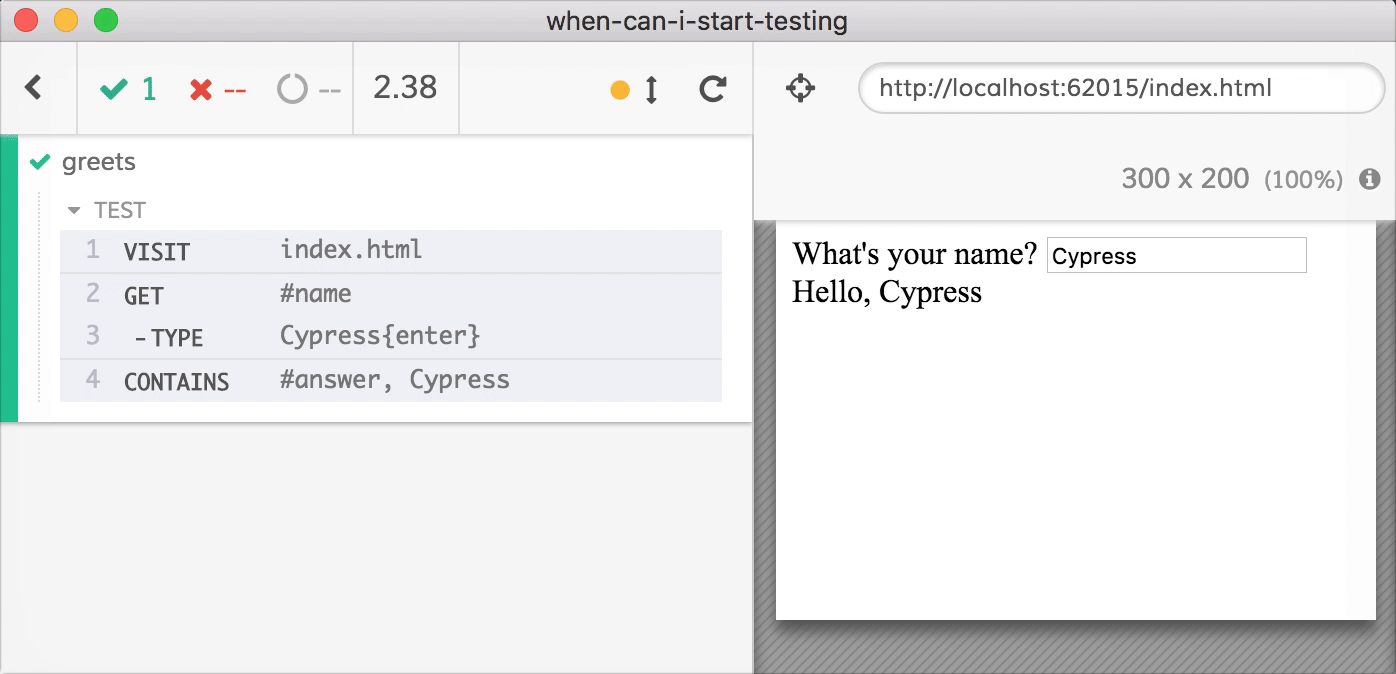Click the 300 x 200 viewport size label

(x=1185, y=179)
